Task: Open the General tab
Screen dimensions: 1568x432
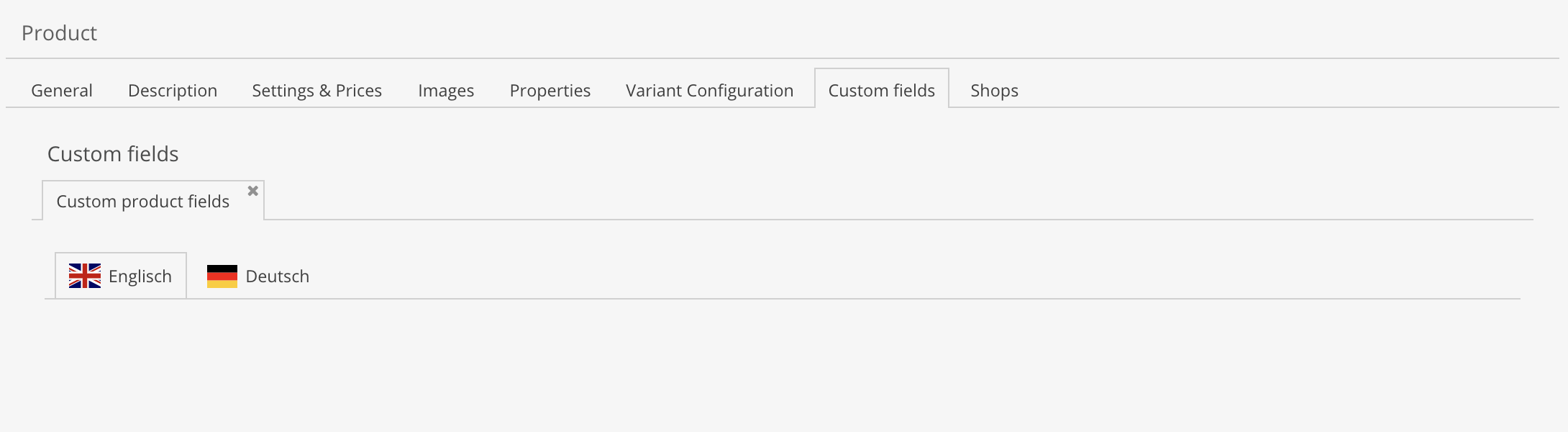Action: 62,91
